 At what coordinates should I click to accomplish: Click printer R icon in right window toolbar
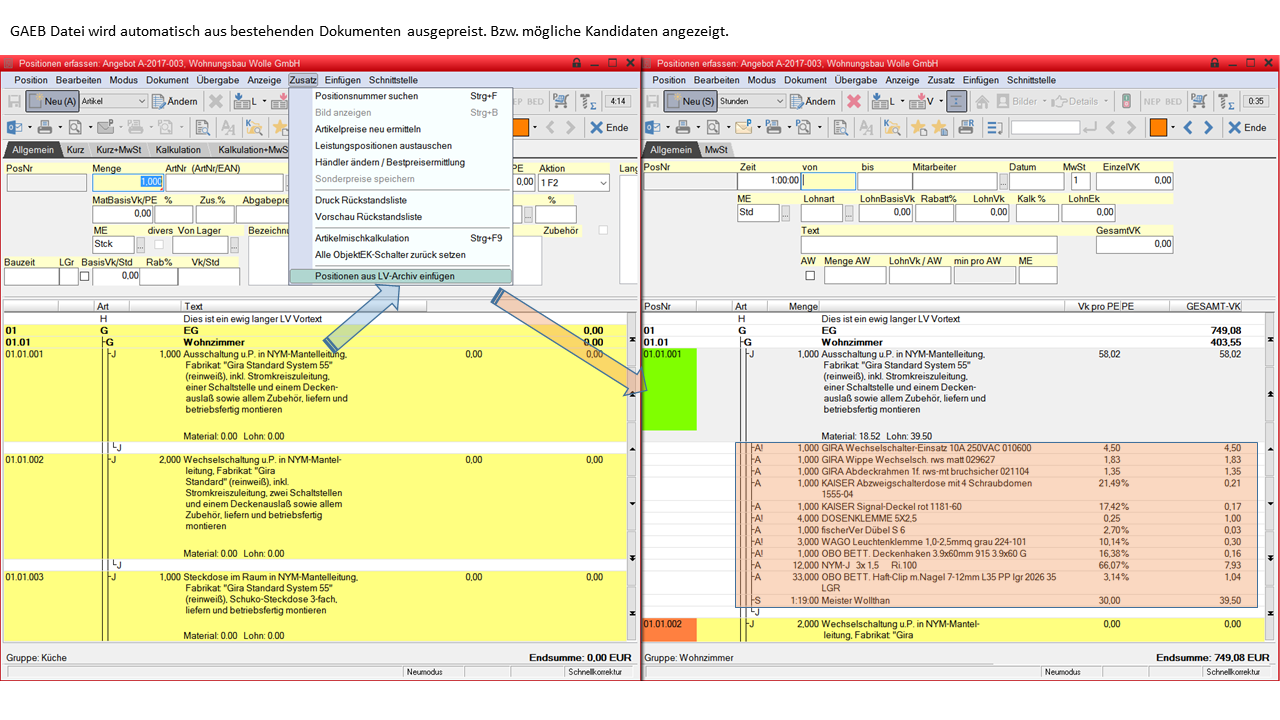click(966, 127)
